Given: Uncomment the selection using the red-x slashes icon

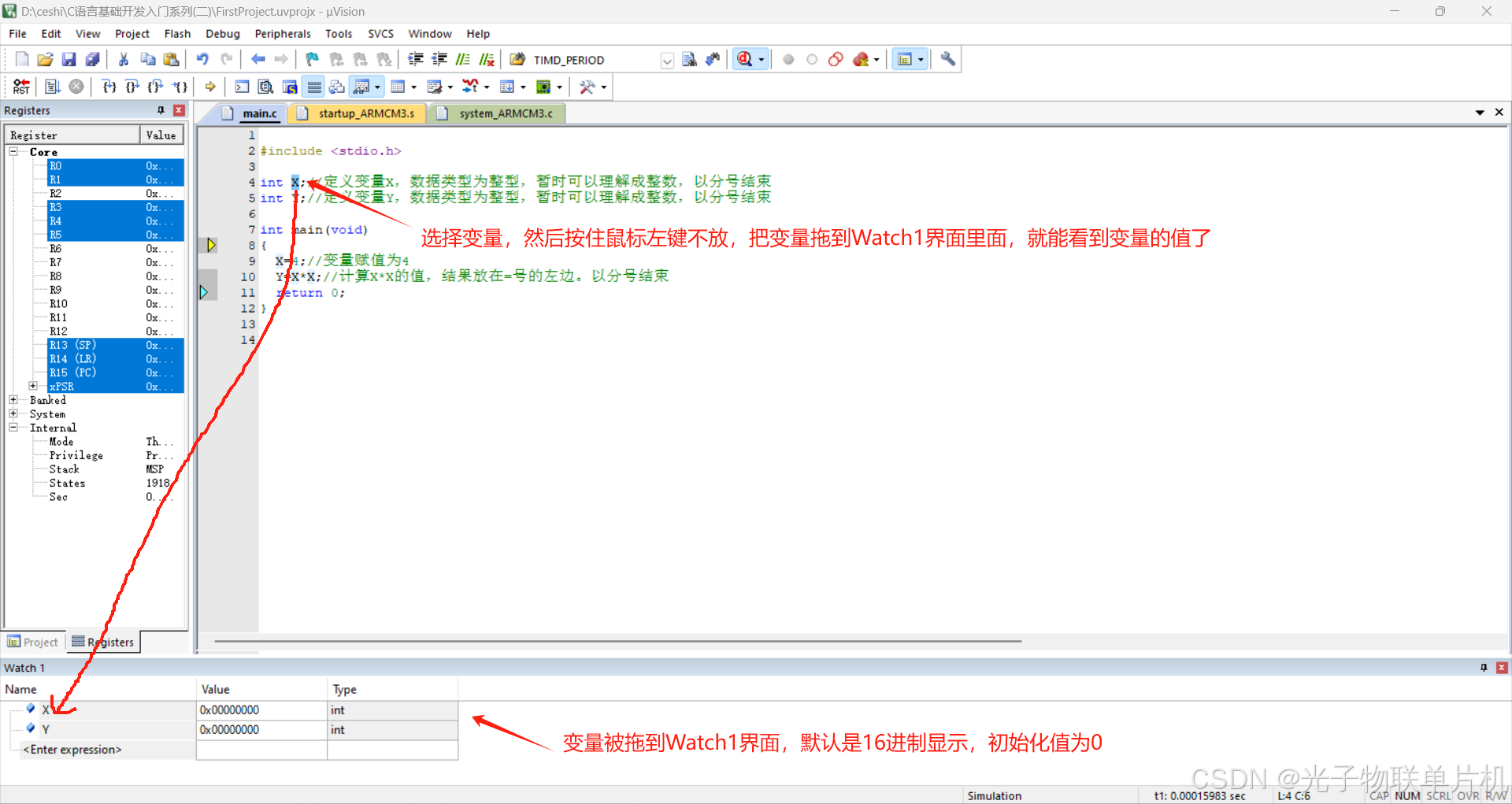Looking at the screenshot, I should 487,60.
